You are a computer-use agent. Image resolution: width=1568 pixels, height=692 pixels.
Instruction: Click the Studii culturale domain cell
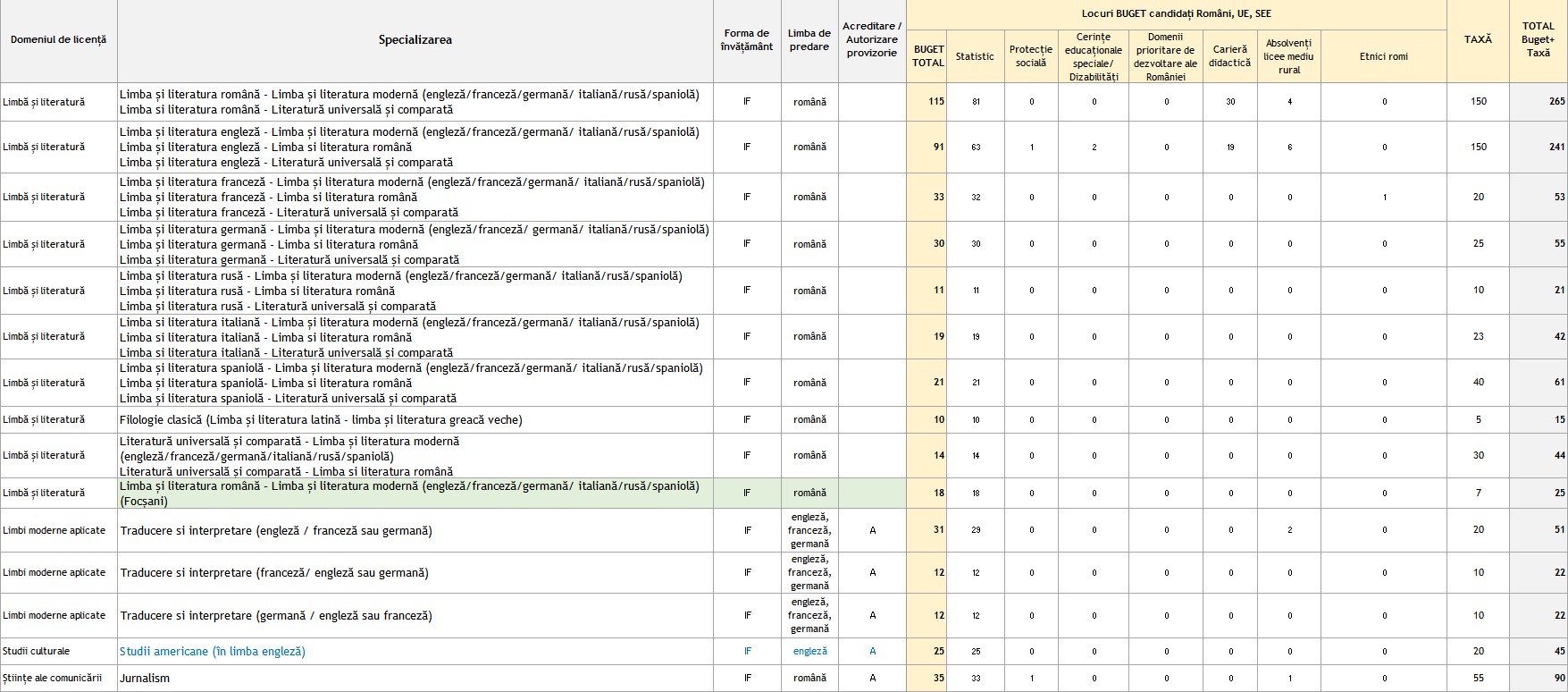(58, 652)
